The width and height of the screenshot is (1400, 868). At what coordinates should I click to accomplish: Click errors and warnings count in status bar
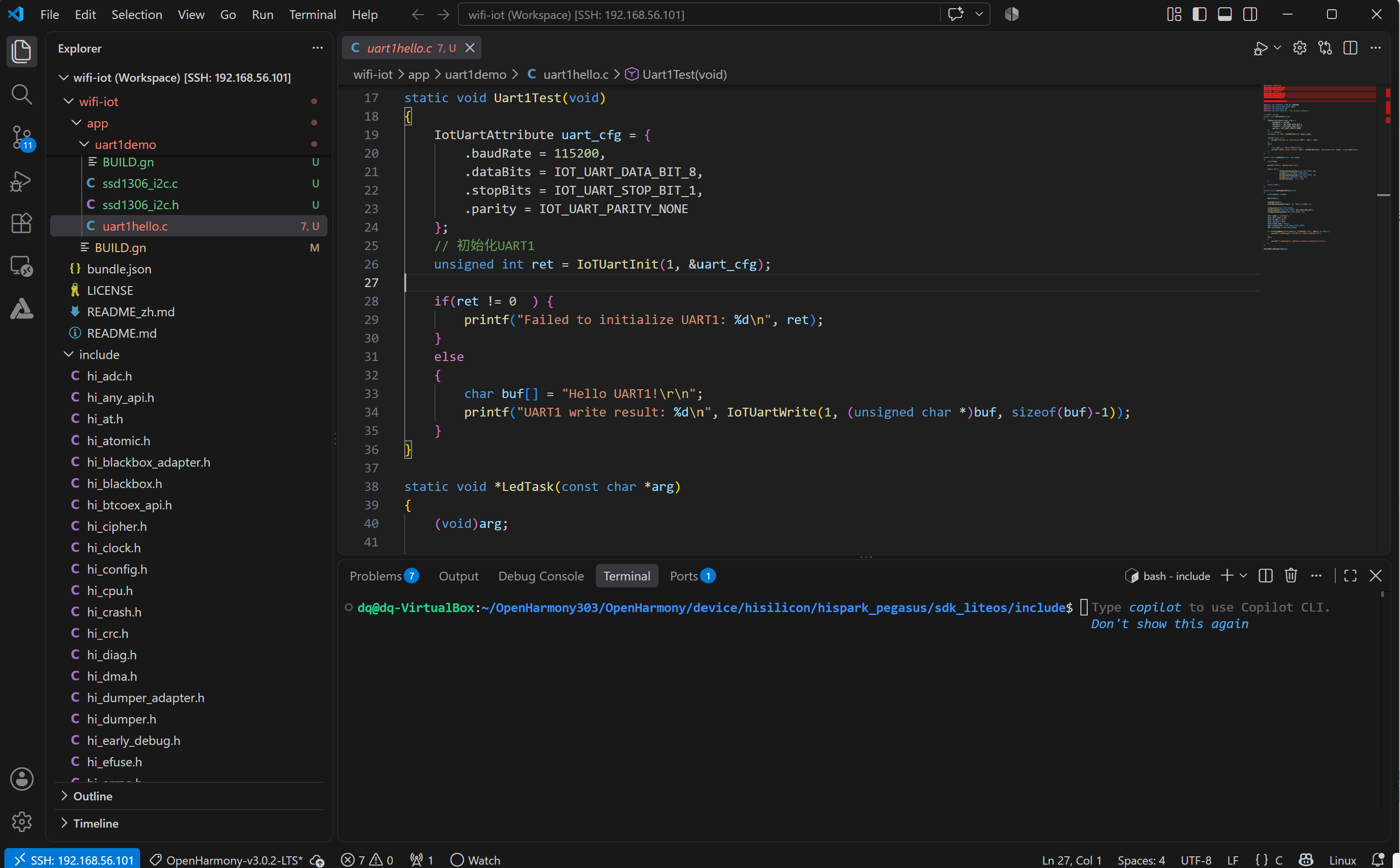point(367,859)
